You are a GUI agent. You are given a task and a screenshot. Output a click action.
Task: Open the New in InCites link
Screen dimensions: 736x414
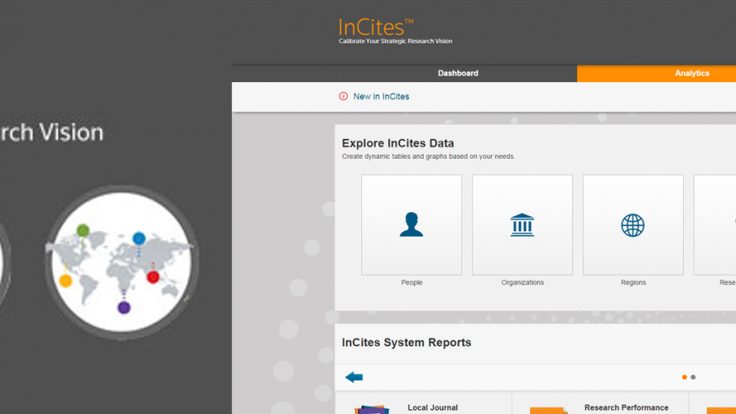pos(381,96)
